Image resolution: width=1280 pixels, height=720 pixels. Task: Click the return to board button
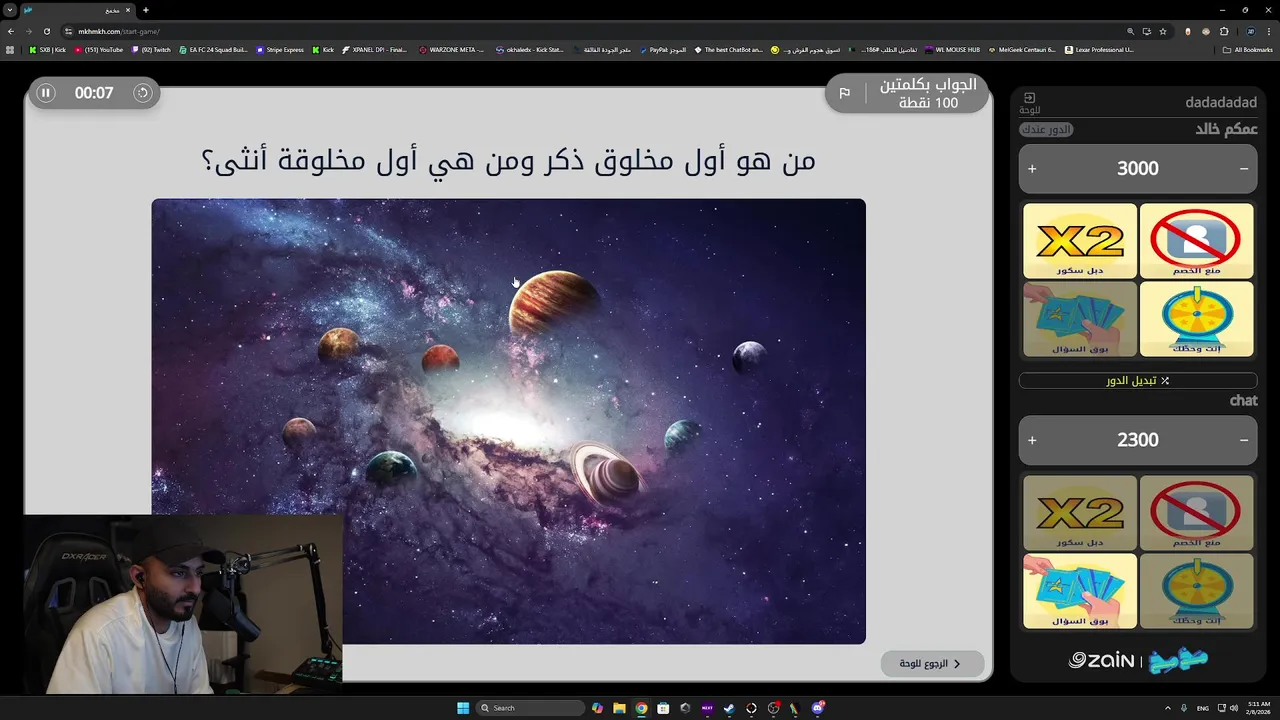932,663
